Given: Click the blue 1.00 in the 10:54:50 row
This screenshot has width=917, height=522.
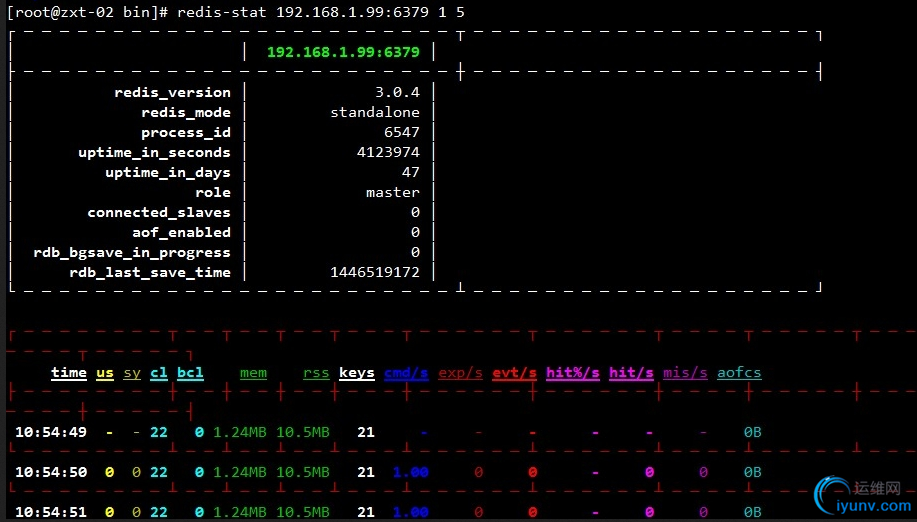Looking at the screenshot, I should [x=411, y=472].
